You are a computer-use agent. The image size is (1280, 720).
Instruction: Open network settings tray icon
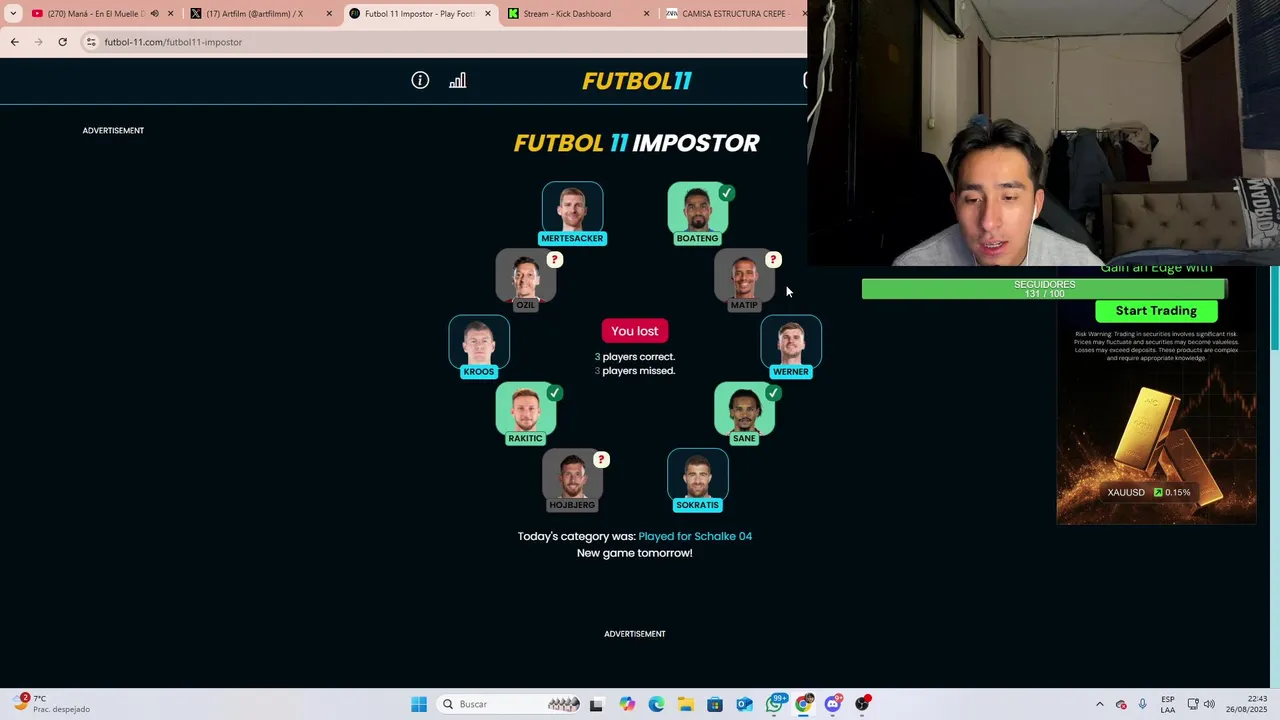(1193, 704)
